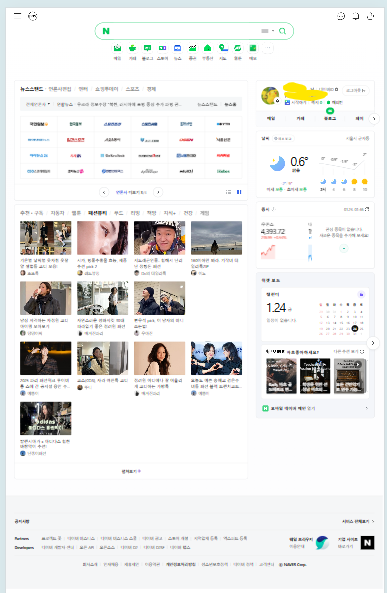Open the beach silhouette article thumbnail
This screenshot has height=593, width=387.
tap(216, 238)
